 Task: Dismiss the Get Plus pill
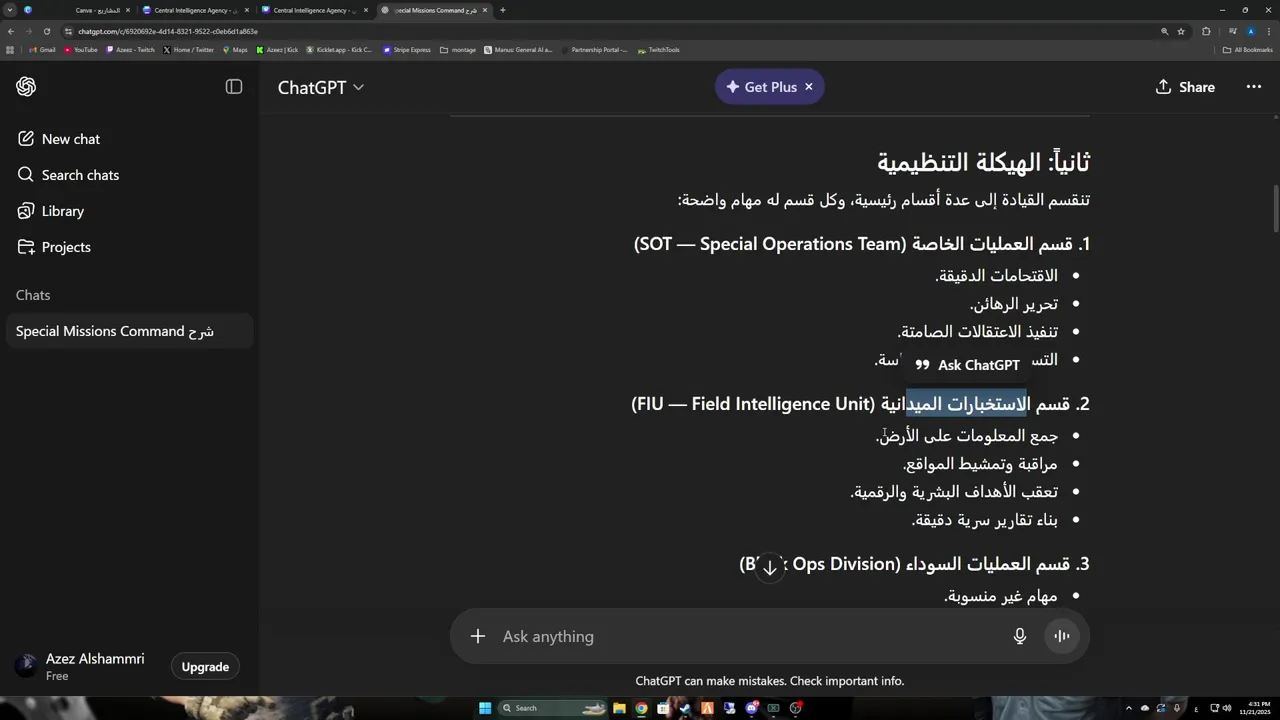[809, 87]
